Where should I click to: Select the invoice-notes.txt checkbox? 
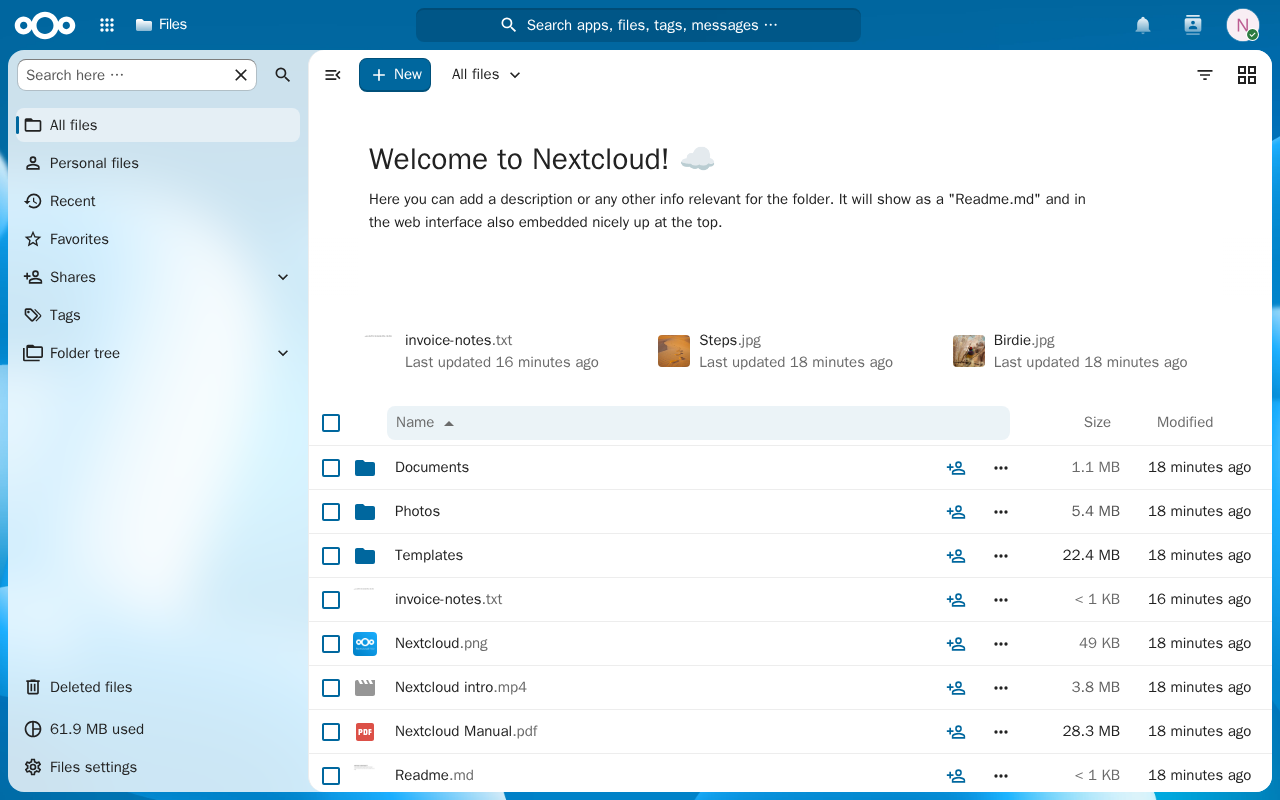(331, 600)
